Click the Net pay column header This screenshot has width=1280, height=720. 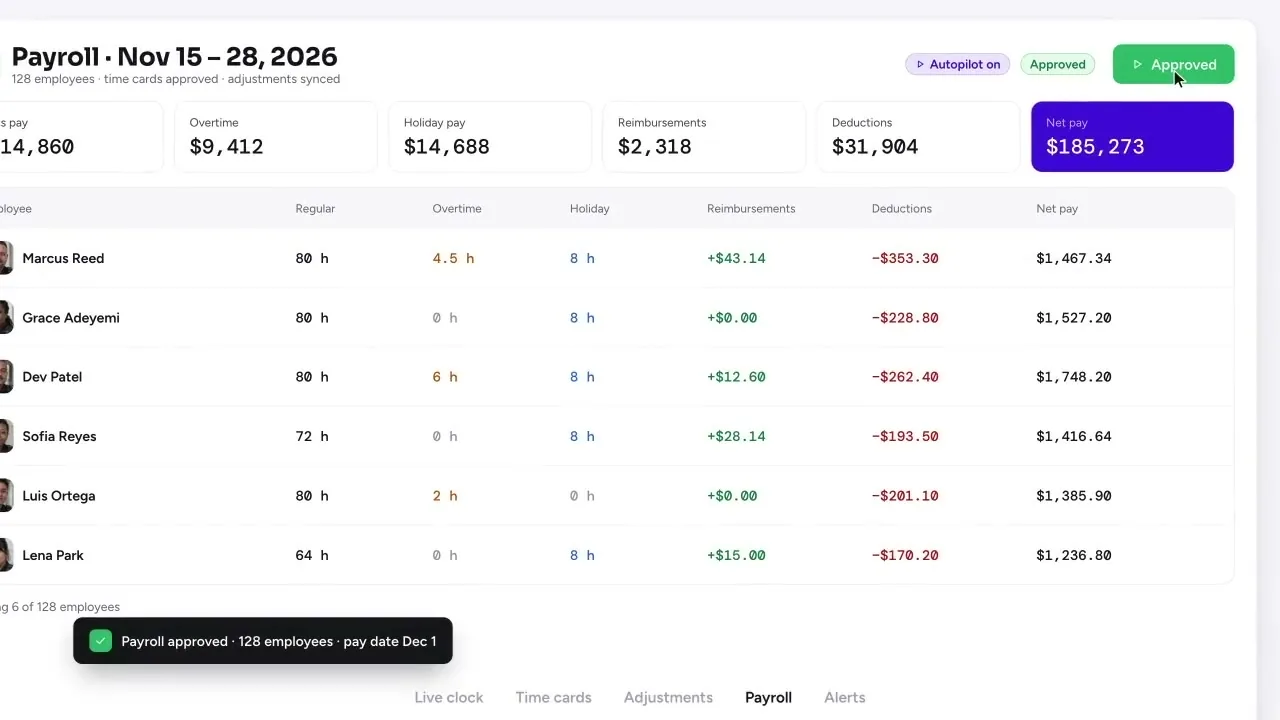pyautogui.click(x=1057, y=209)
